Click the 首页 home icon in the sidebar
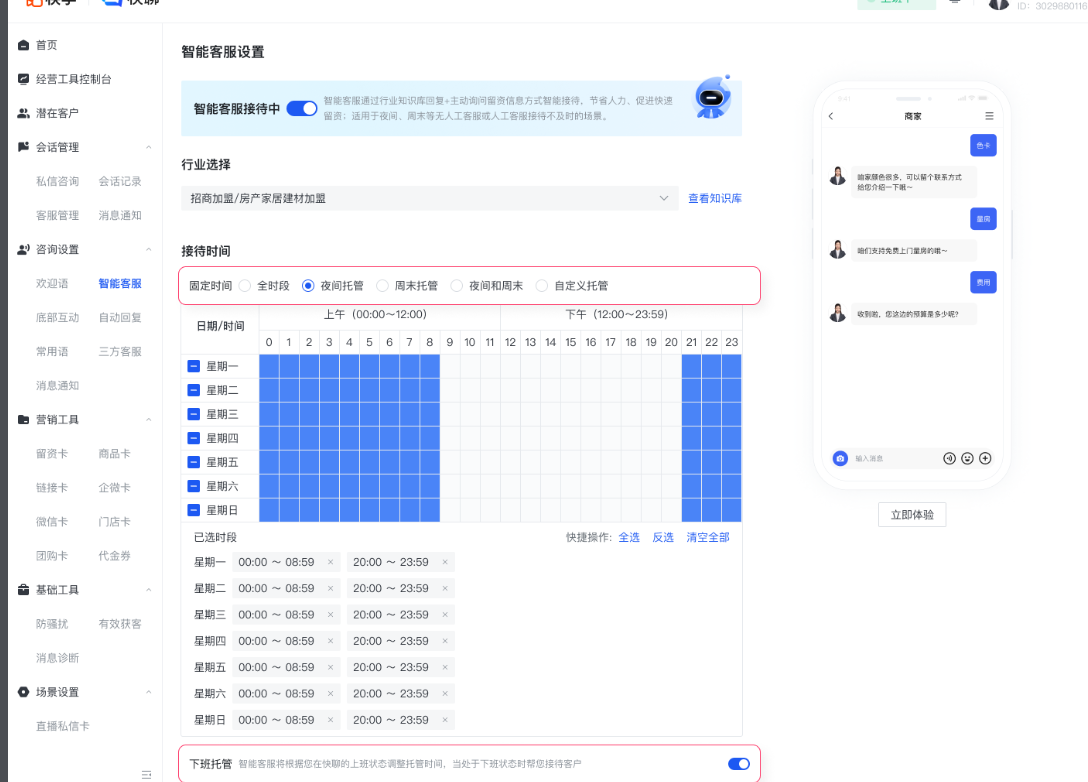 [22, 44]
